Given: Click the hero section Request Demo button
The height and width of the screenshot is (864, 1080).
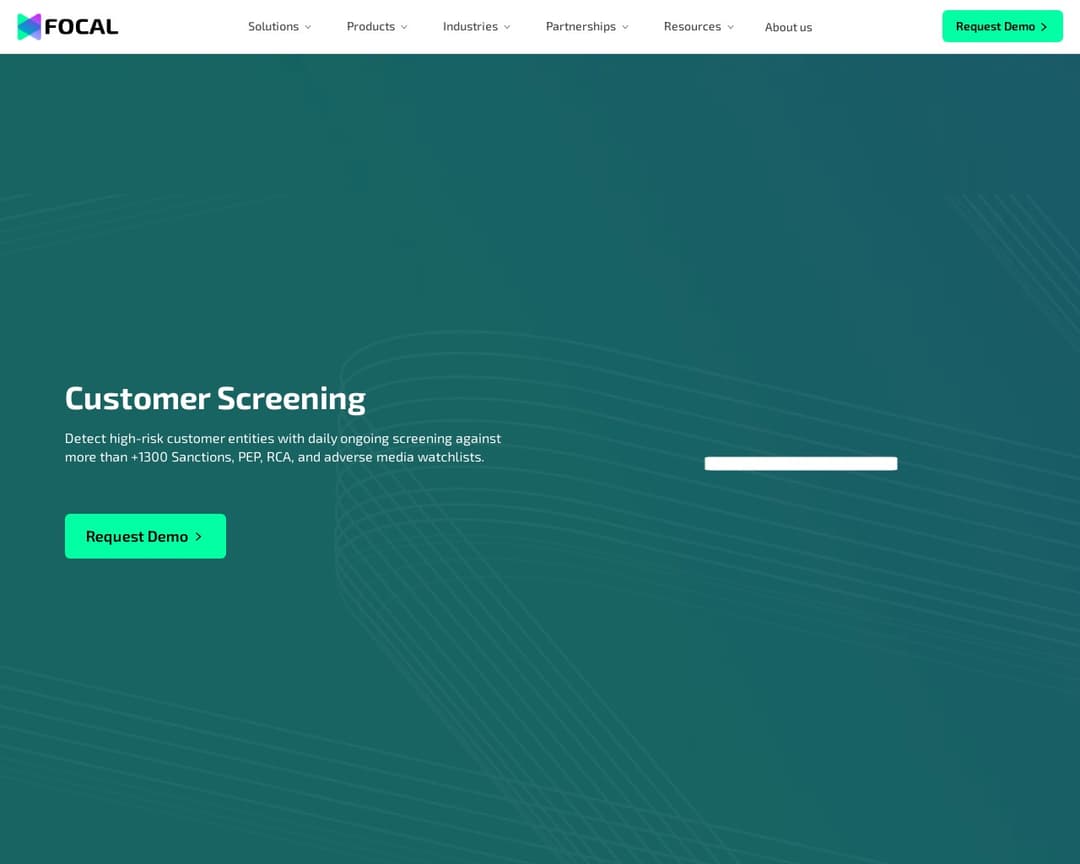Looking at the screenshot, I should (x=137, y=536).
